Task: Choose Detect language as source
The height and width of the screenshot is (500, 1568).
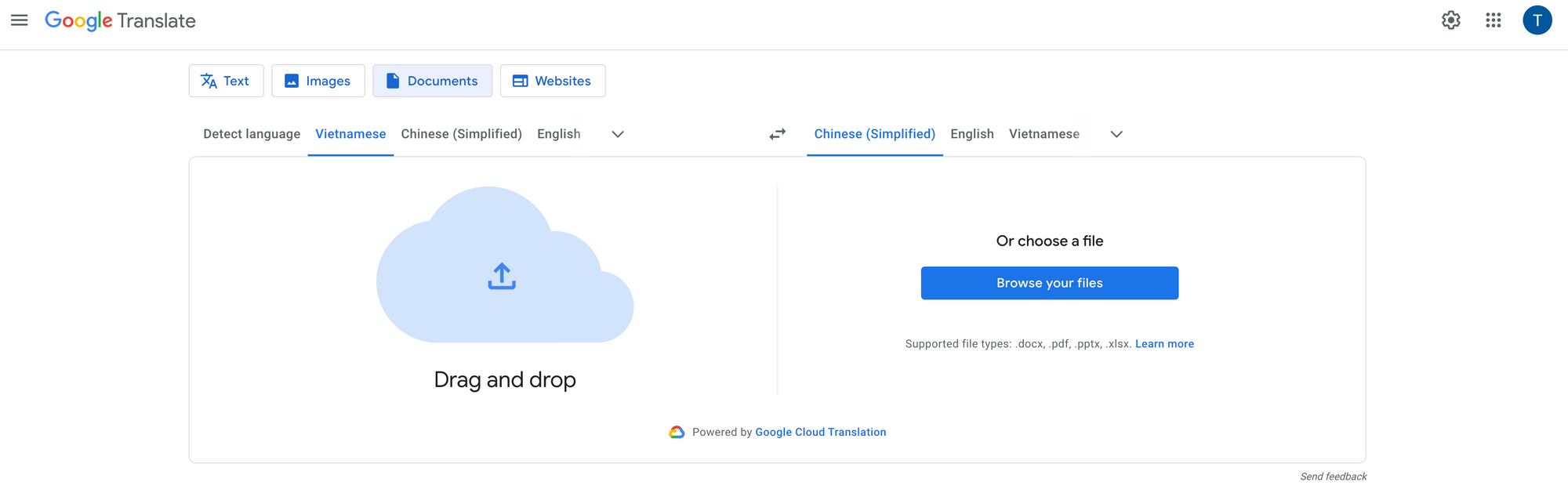Action: pyautogui.click(x=252, y=134)
